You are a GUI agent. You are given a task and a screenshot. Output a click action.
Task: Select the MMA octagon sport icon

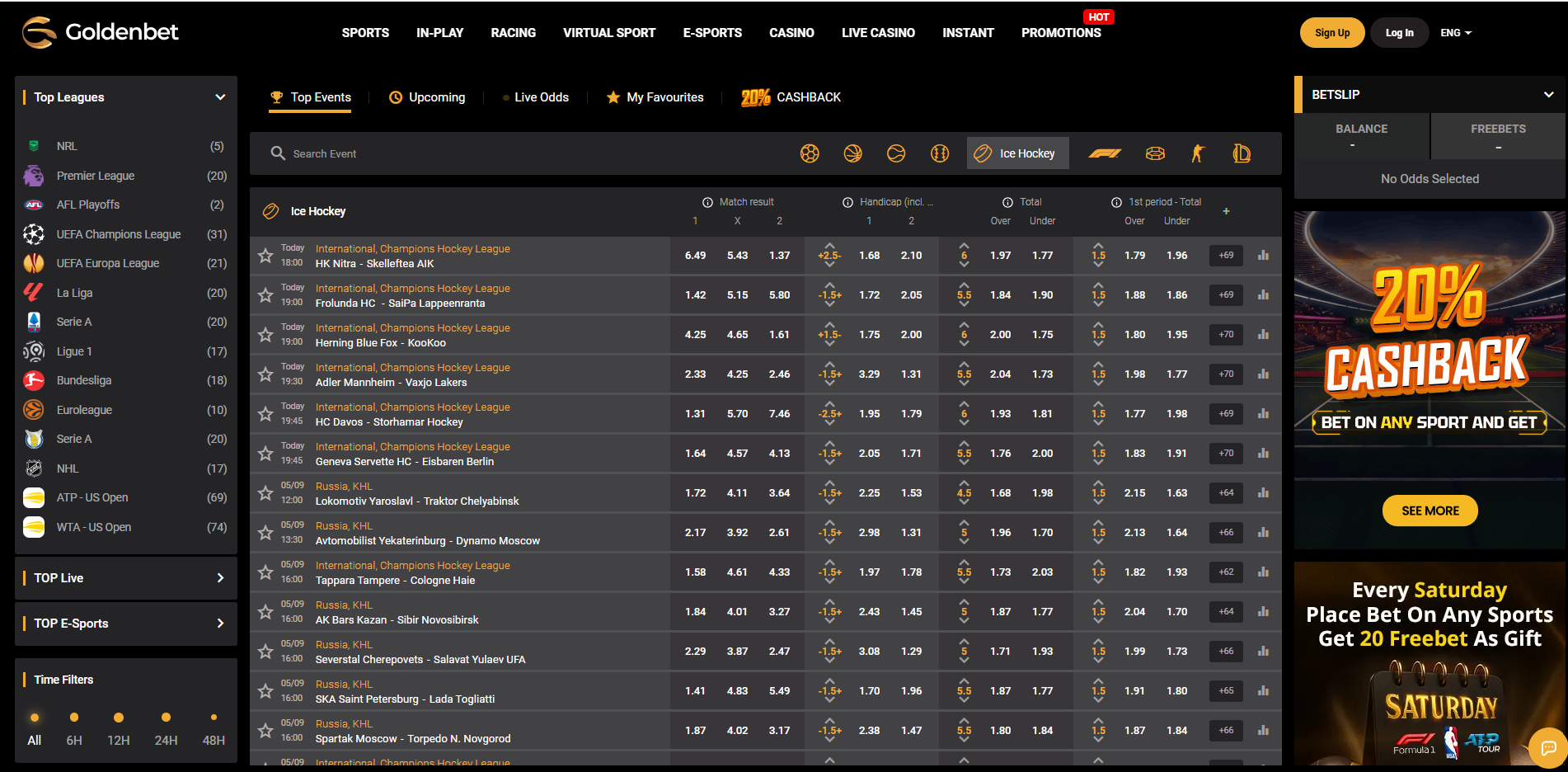tap(1155, 153)
